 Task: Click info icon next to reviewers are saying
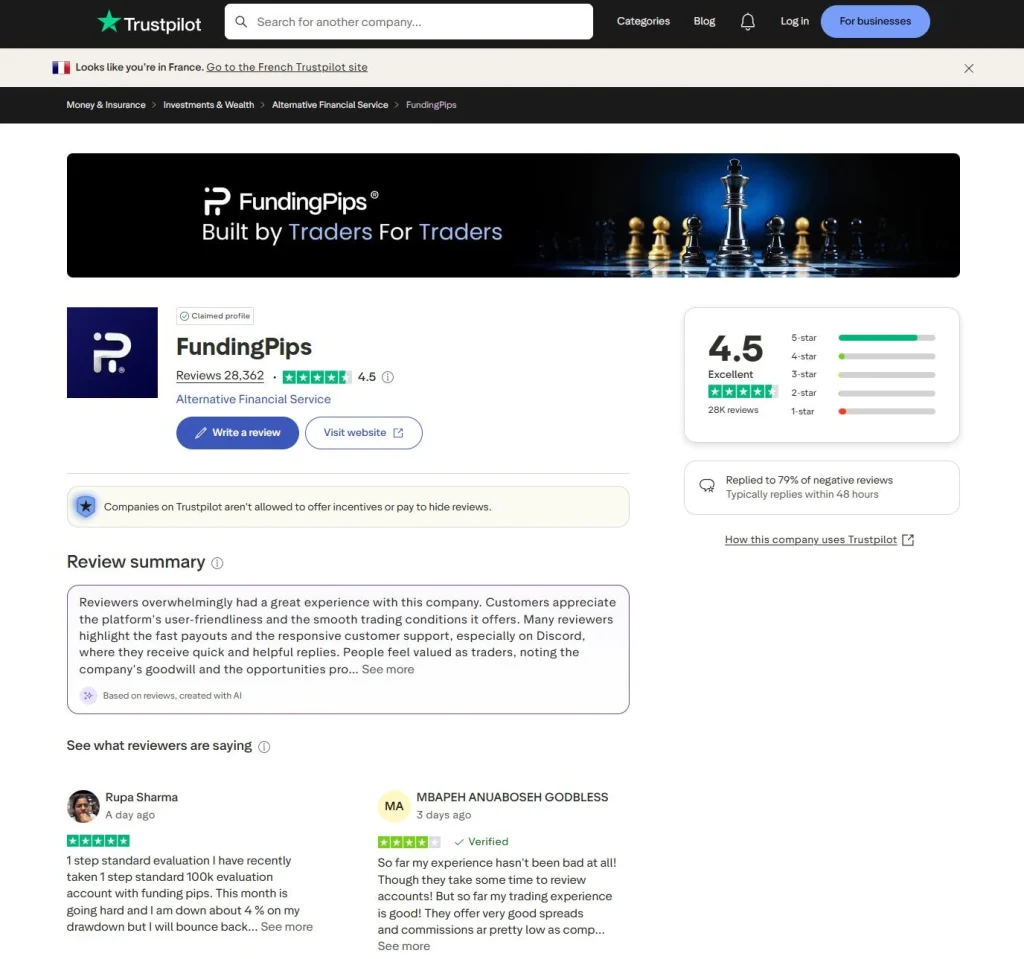tap(264, 747)
